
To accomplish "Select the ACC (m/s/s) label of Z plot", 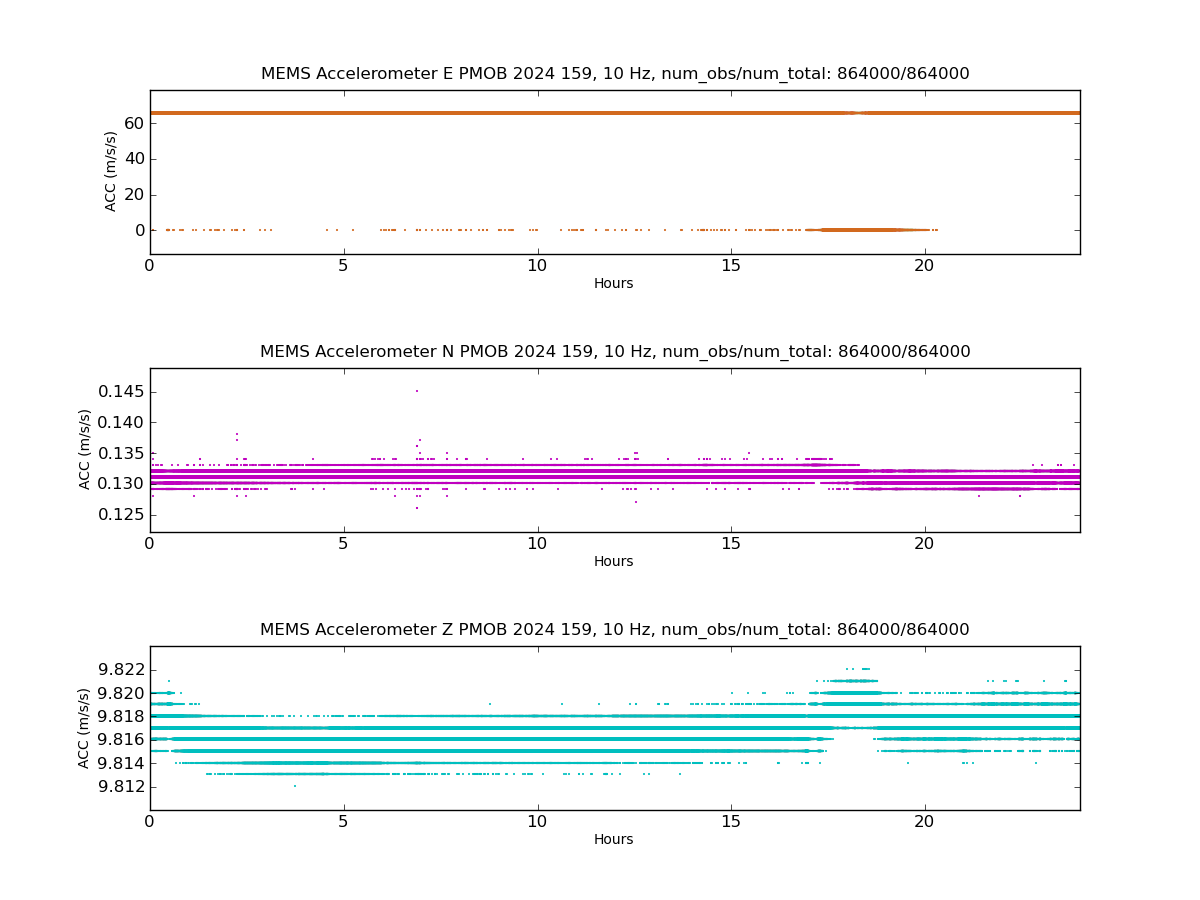I will (x=85, y=727).
